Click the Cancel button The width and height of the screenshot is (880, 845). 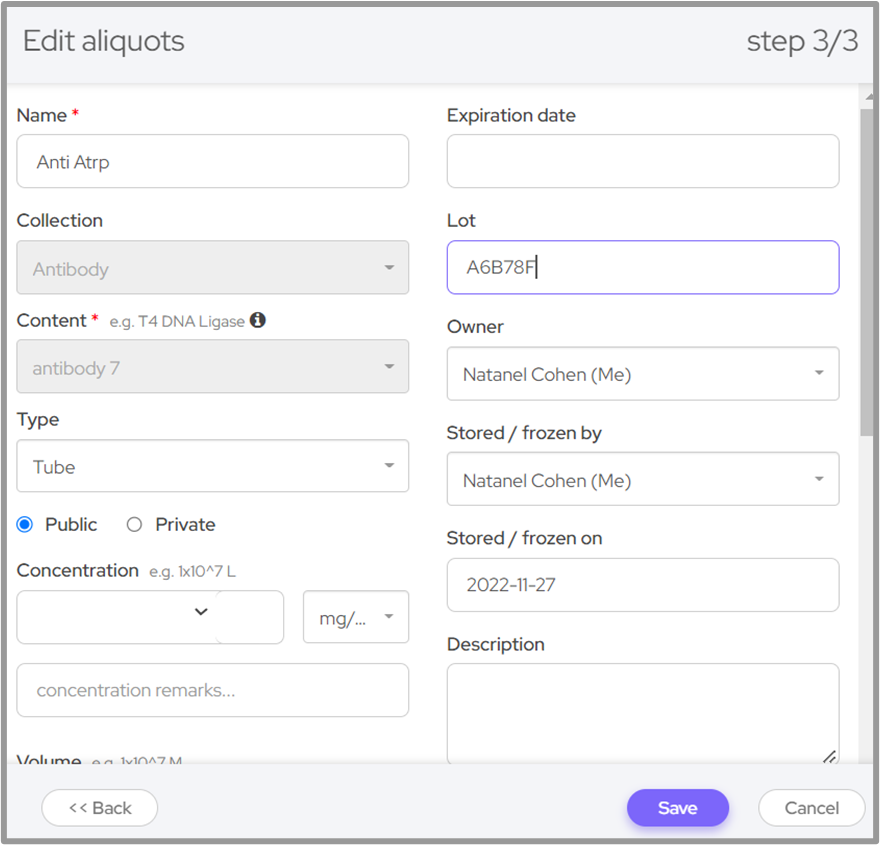811,808
